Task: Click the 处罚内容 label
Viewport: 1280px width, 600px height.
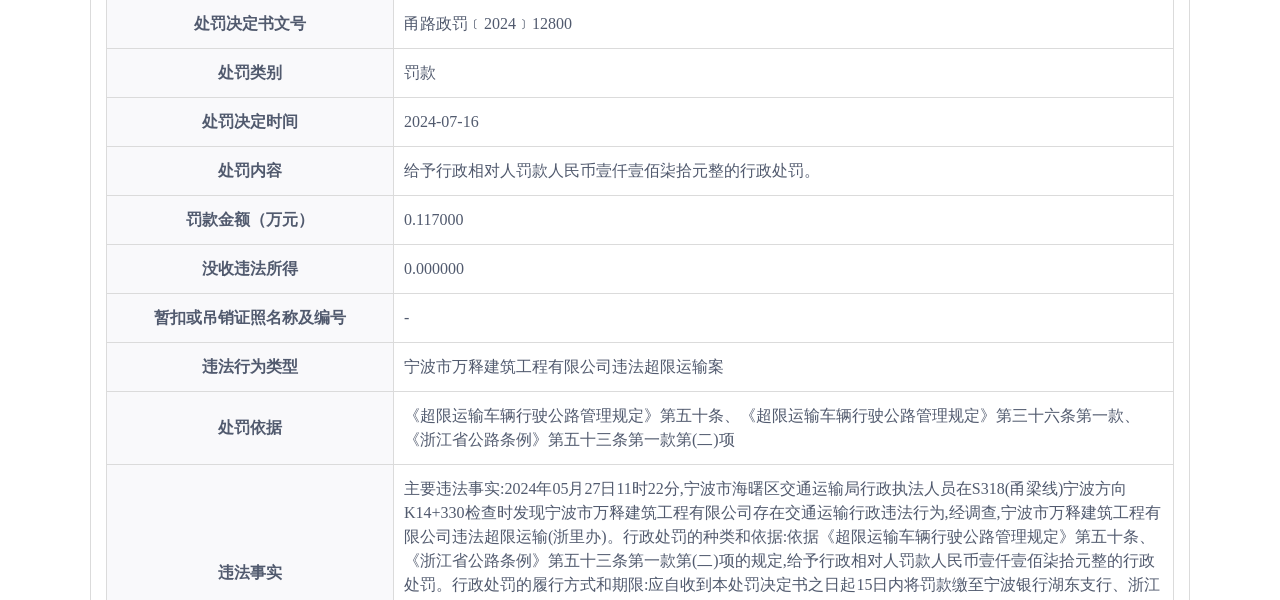Action: (x=250, y=171)
